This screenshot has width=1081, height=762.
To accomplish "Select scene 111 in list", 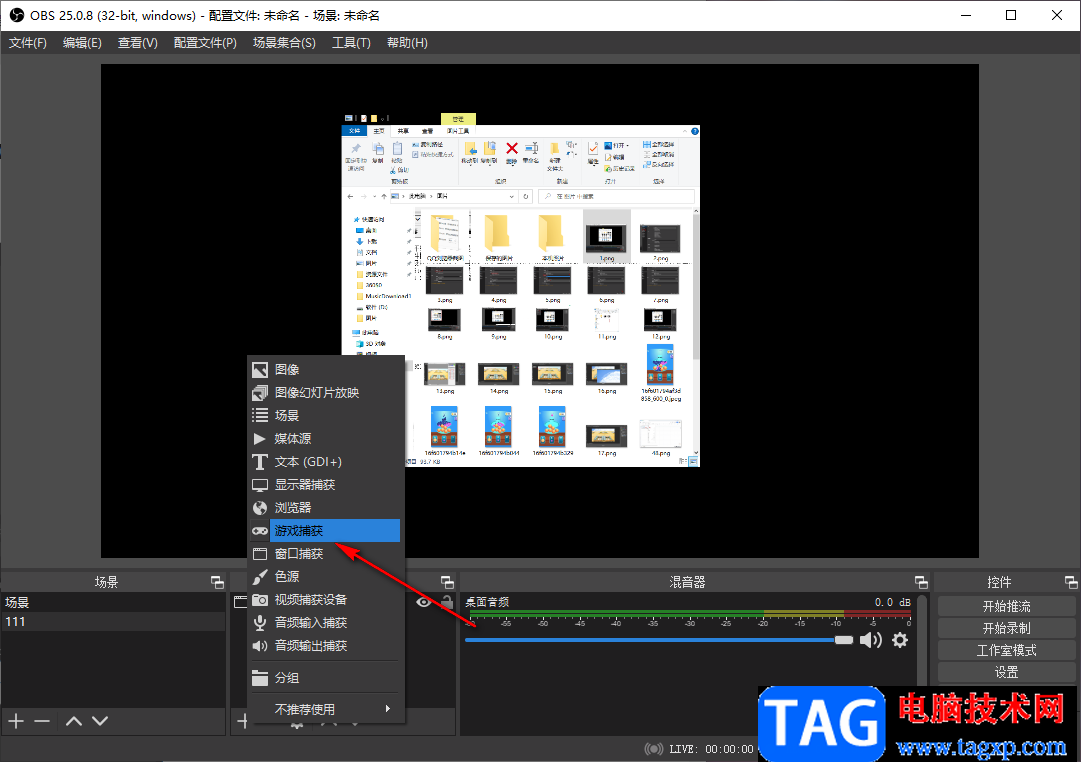I will point(113,621).
